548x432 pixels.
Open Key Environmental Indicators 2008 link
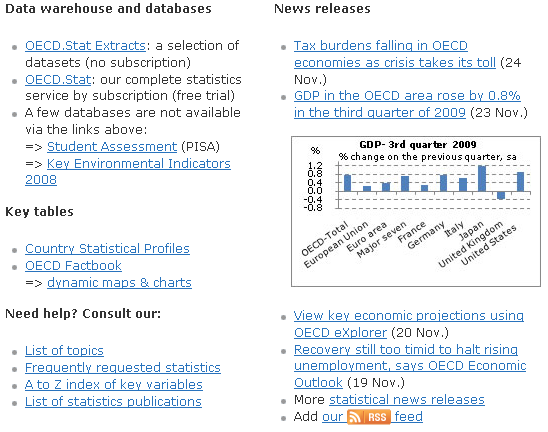[x=128, y=172]
